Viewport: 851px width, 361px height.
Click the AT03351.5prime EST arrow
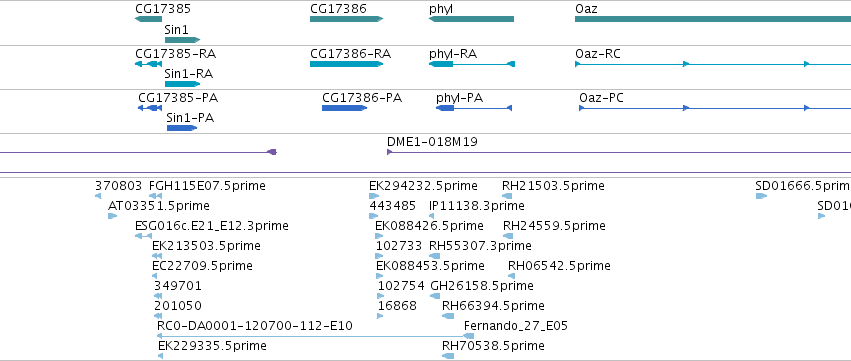[x=112, y=216]
